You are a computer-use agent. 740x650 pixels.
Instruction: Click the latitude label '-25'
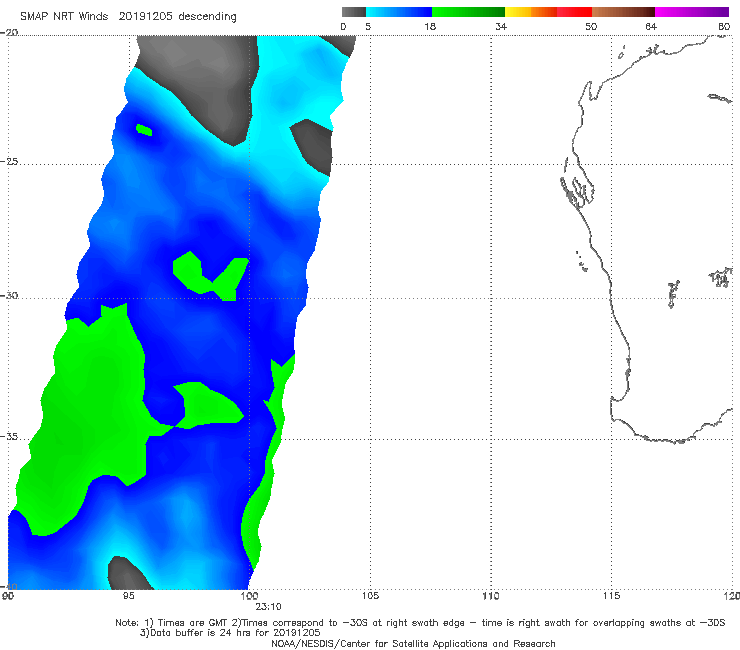(10, 161)
